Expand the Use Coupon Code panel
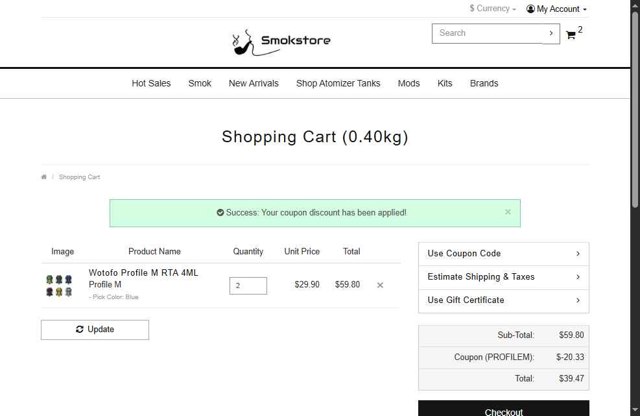The height and width of the screenshot is (416, 640). (503, 254)
